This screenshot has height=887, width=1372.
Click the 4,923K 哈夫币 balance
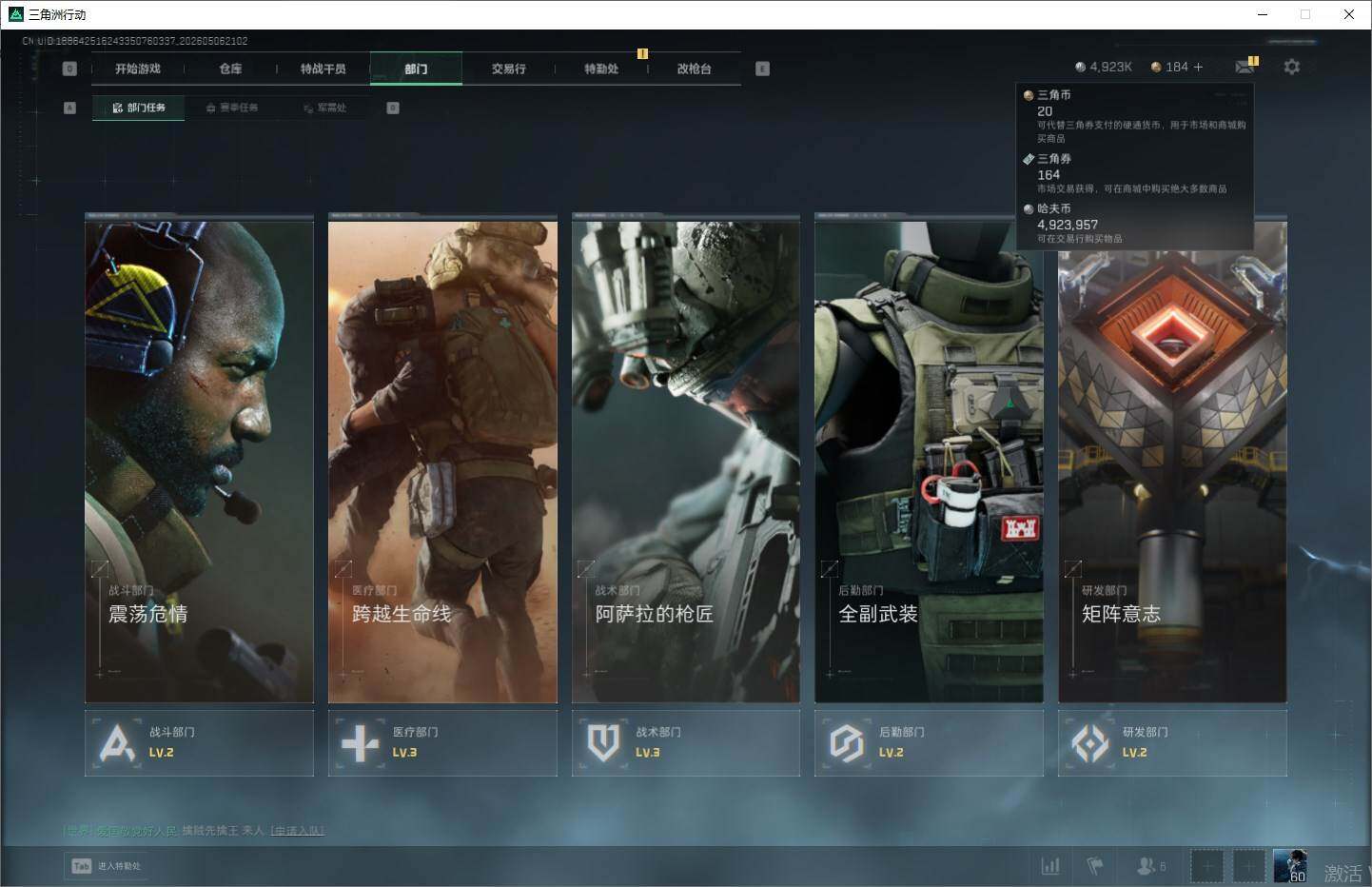click(x=1104, y=67)
